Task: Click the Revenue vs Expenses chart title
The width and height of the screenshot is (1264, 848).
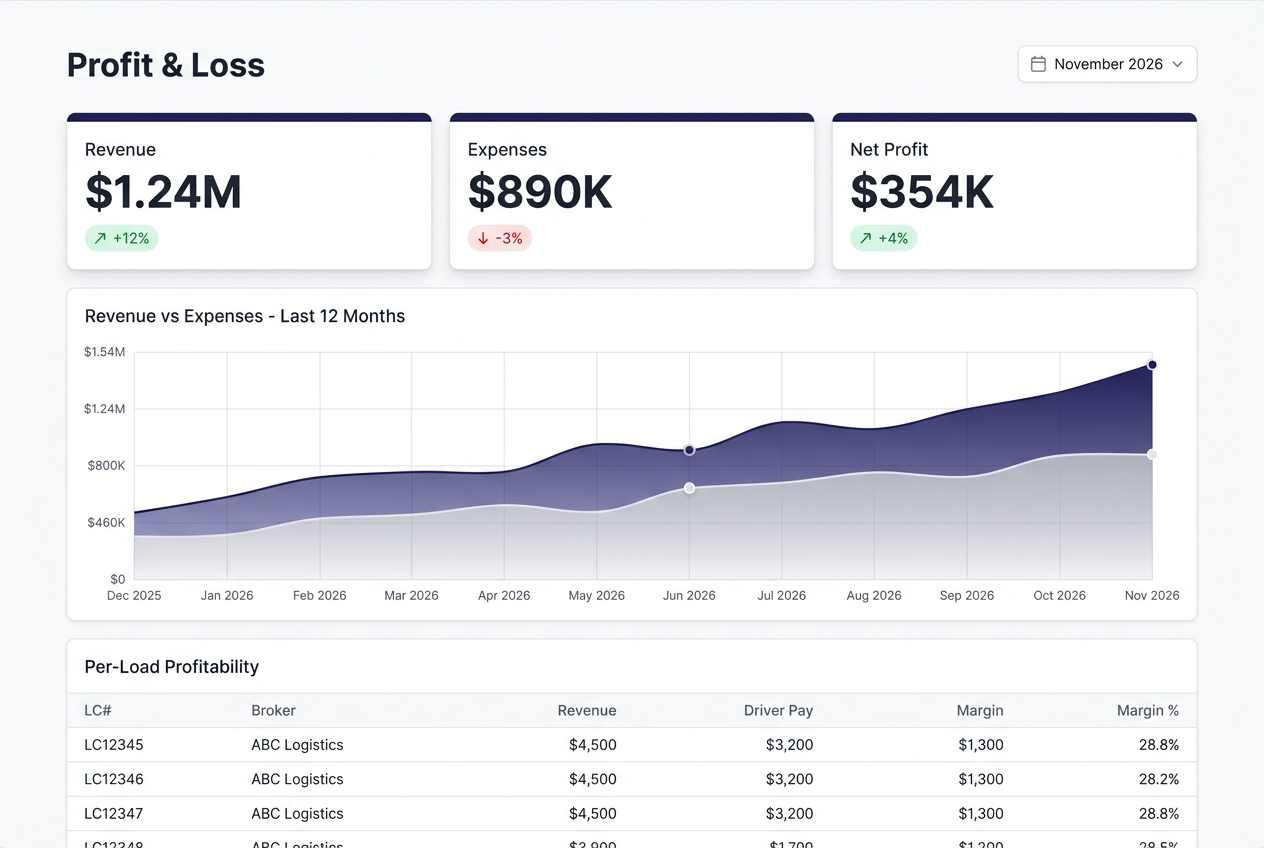Action: coord(245,316)
